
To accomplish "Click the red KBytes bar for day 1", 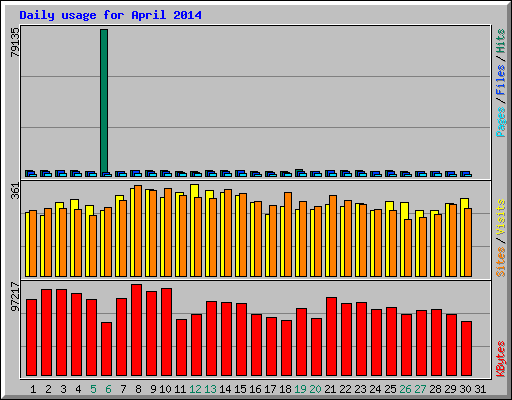I will [31, 338].
